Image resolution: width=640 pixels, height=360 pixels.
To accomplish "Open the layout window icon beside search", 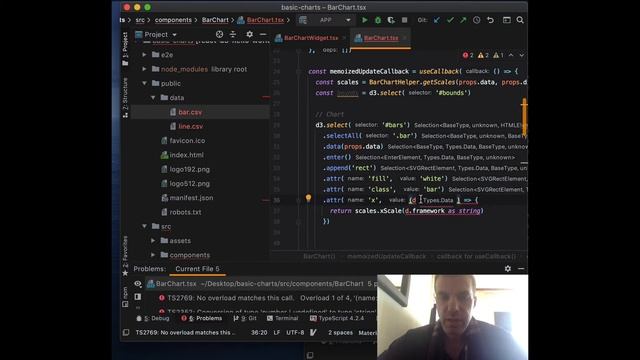I will (507, 20).
